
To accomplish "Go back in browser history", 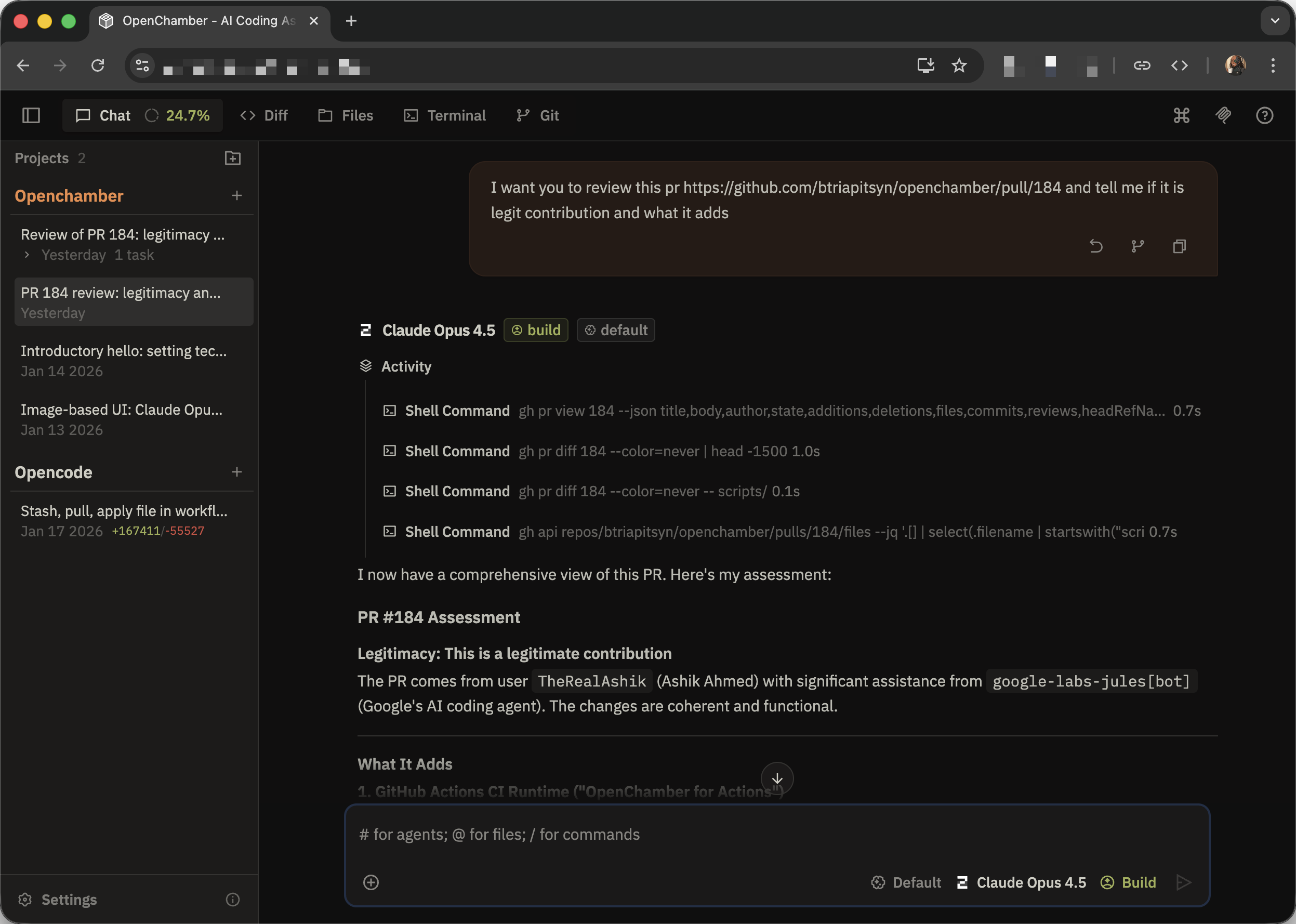I will pos(23,66).
